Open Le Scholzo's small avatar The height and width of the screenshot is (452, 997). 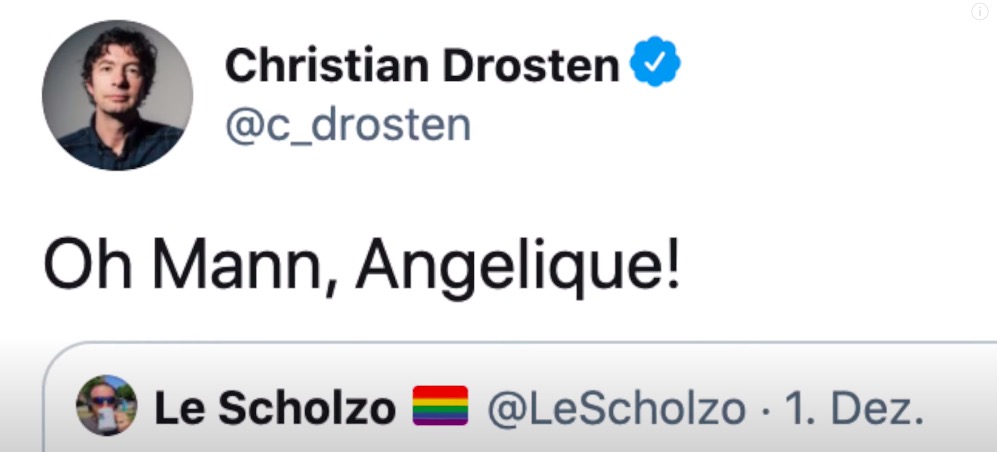[106, 405]
